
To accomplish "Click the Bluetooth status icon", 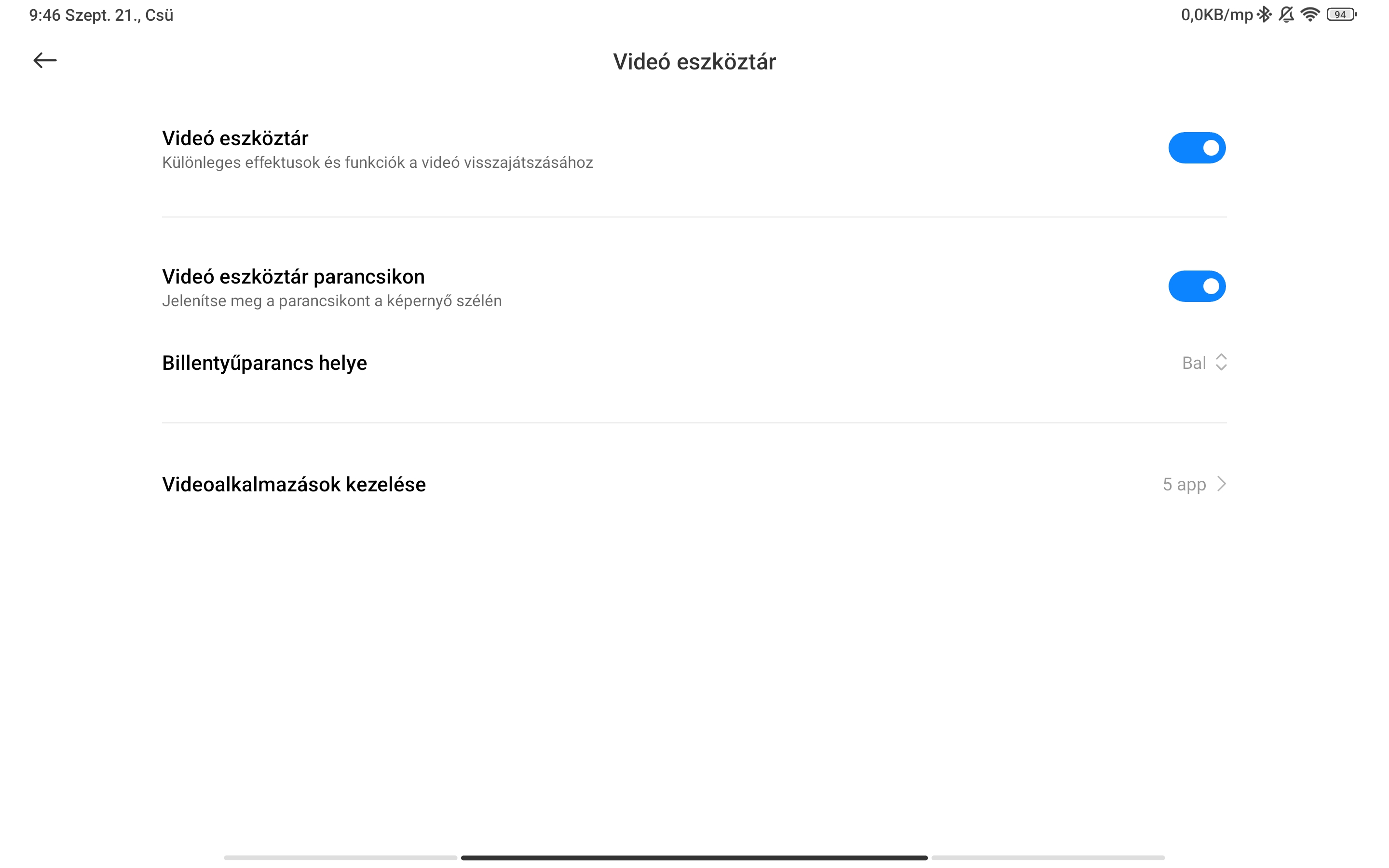I will [1264, 14].
